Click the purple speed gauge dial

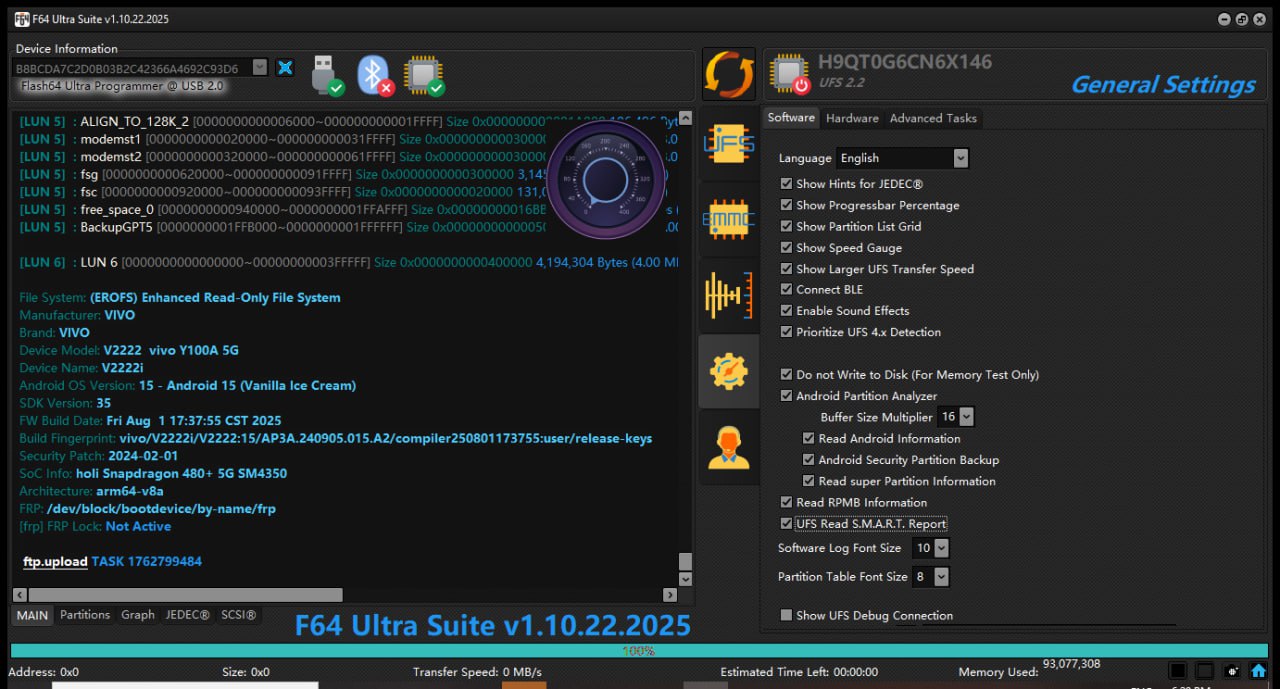[x=606, y=180]
